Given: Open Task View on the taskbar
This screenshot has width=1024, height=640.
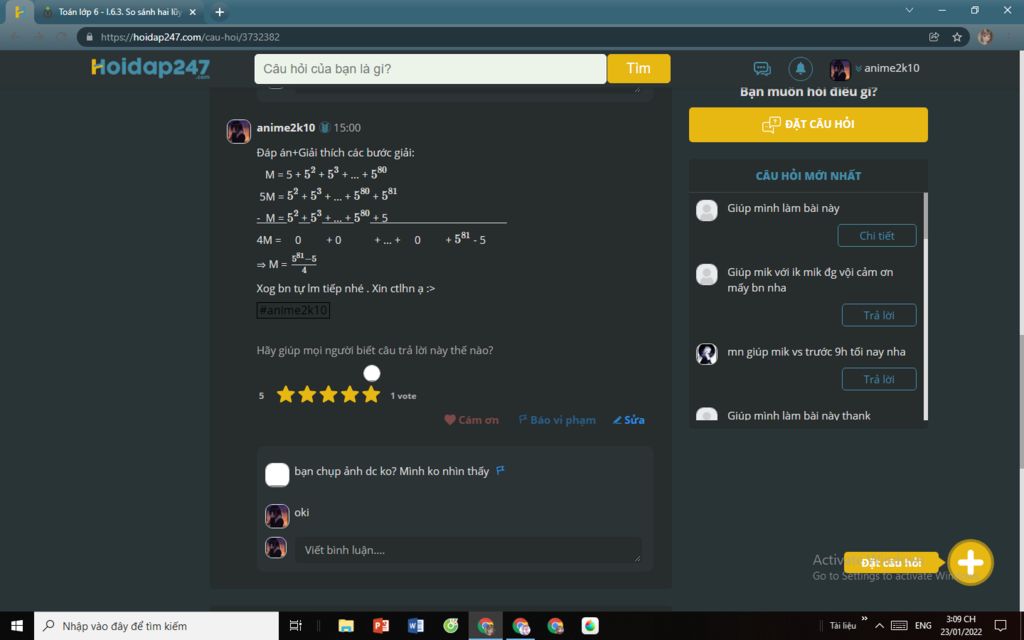Looking at the screenshot, I should pyautogui.click(x=295, y=626).
